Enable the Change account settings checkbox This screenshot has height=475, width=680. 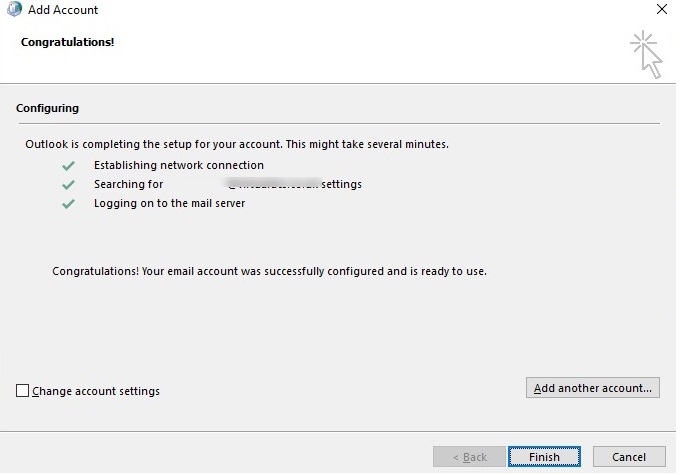(x=23, y=391)
